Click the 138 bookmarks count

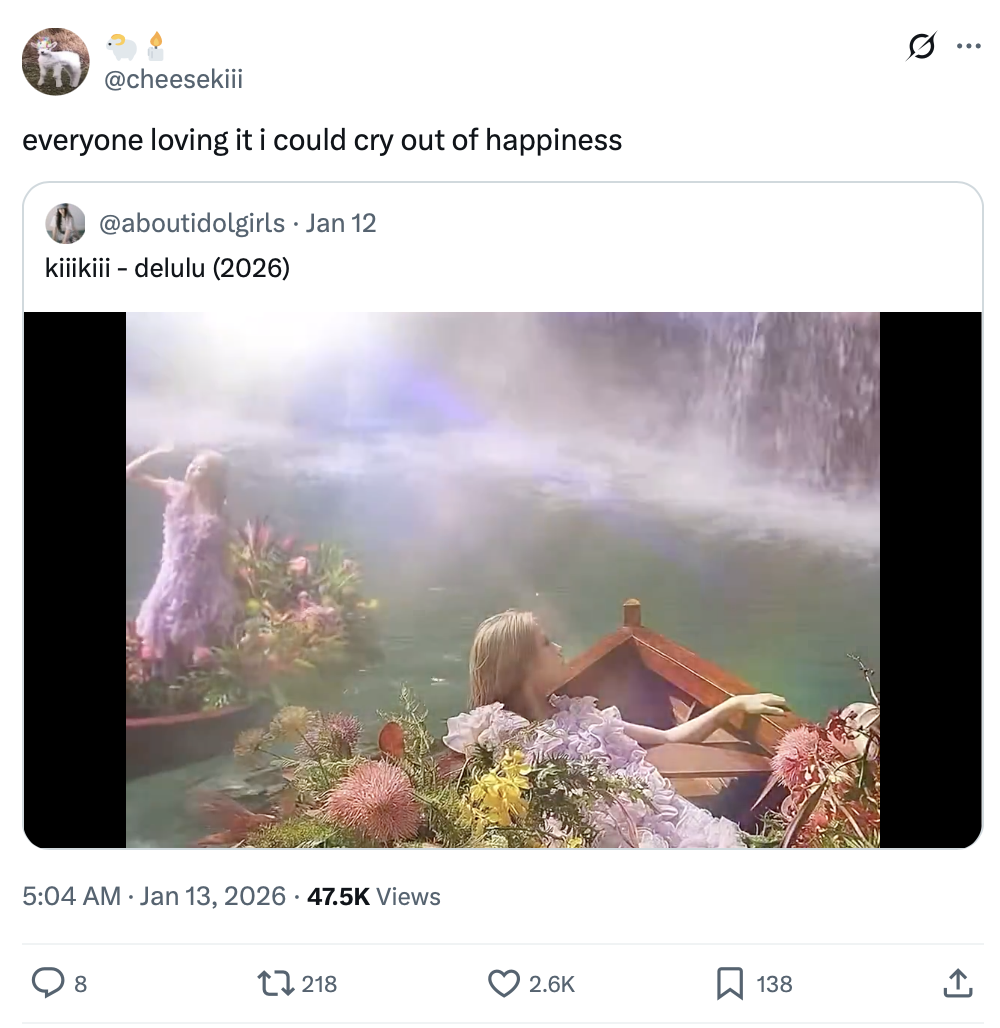[x=774, y=984]
